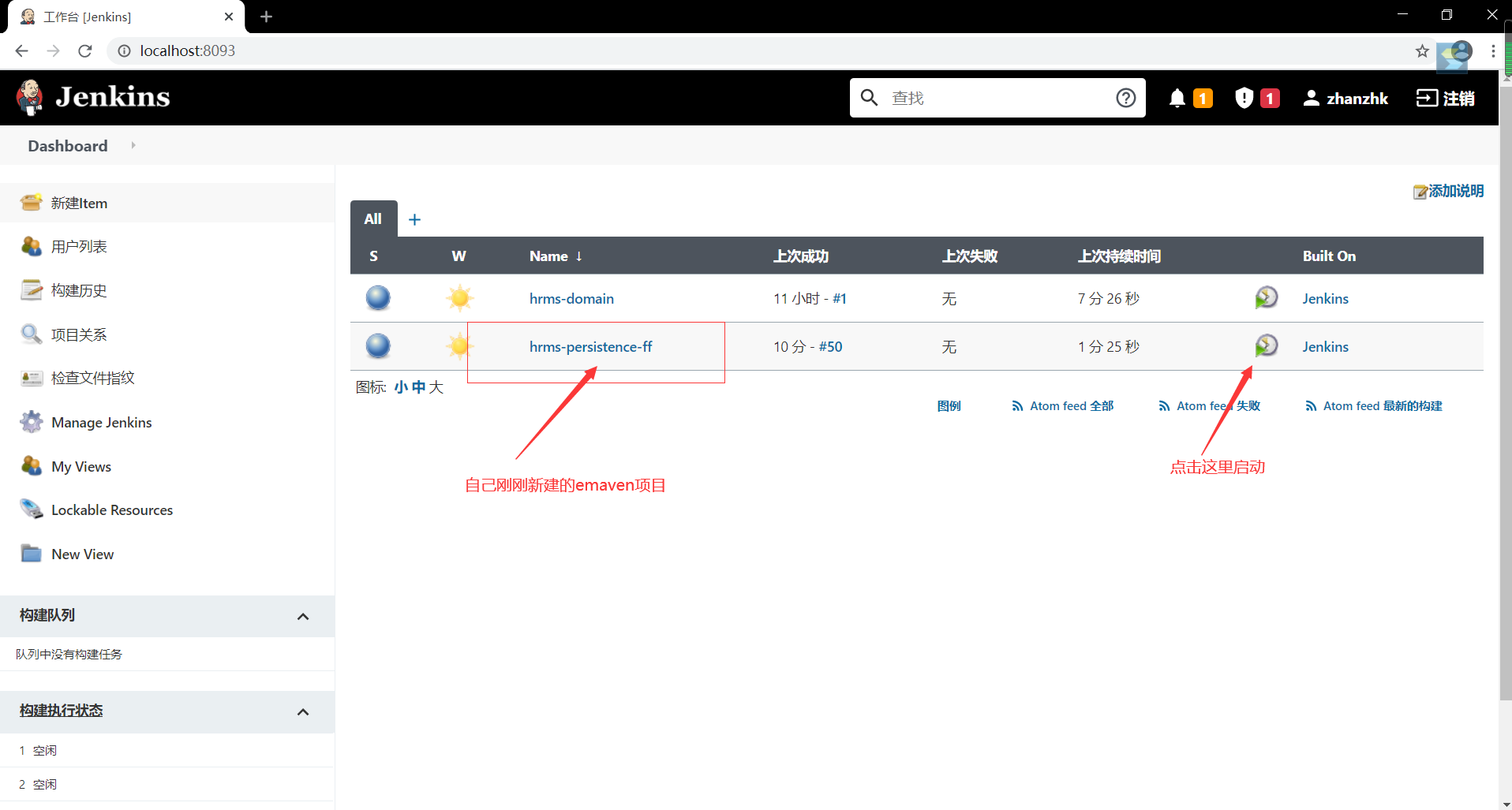Switch to the 工作台 [Jenkins] browser tab
The width and height of the screenshot is (1512, 810).
[x=126, y=17]
